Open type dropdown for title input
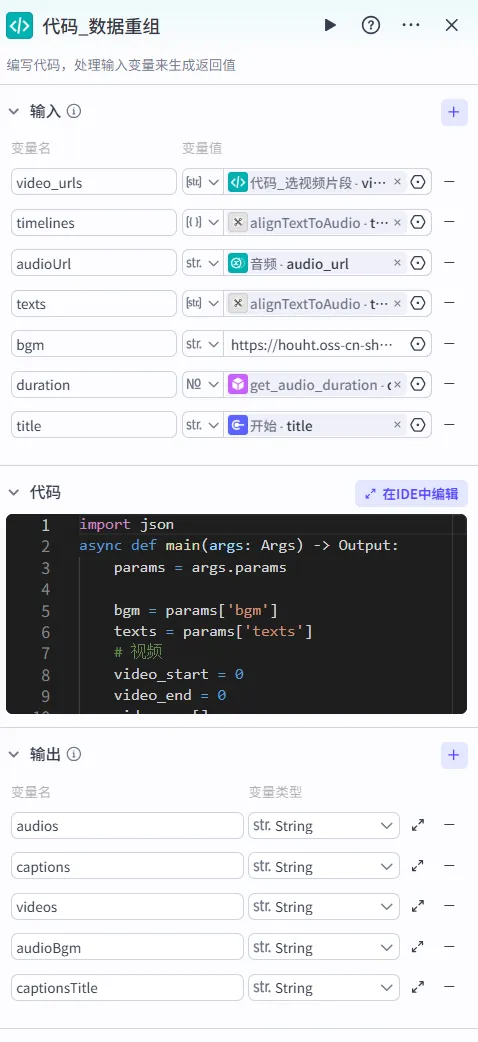This screenshot has height=1042, width=478. click(x=203, y=425)
